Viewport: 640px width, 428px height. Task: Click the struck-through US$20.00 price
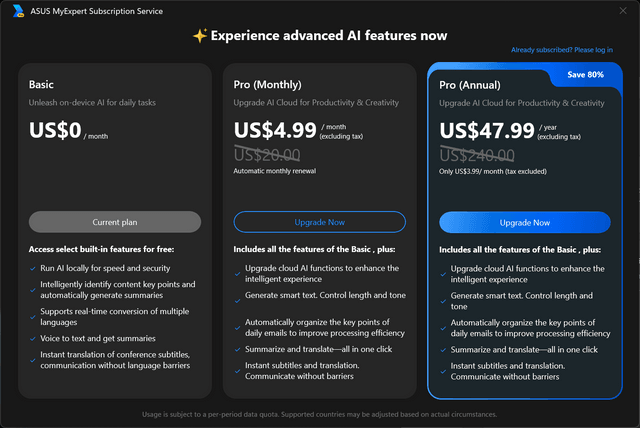pyautogui.click(x=267, y=155)
